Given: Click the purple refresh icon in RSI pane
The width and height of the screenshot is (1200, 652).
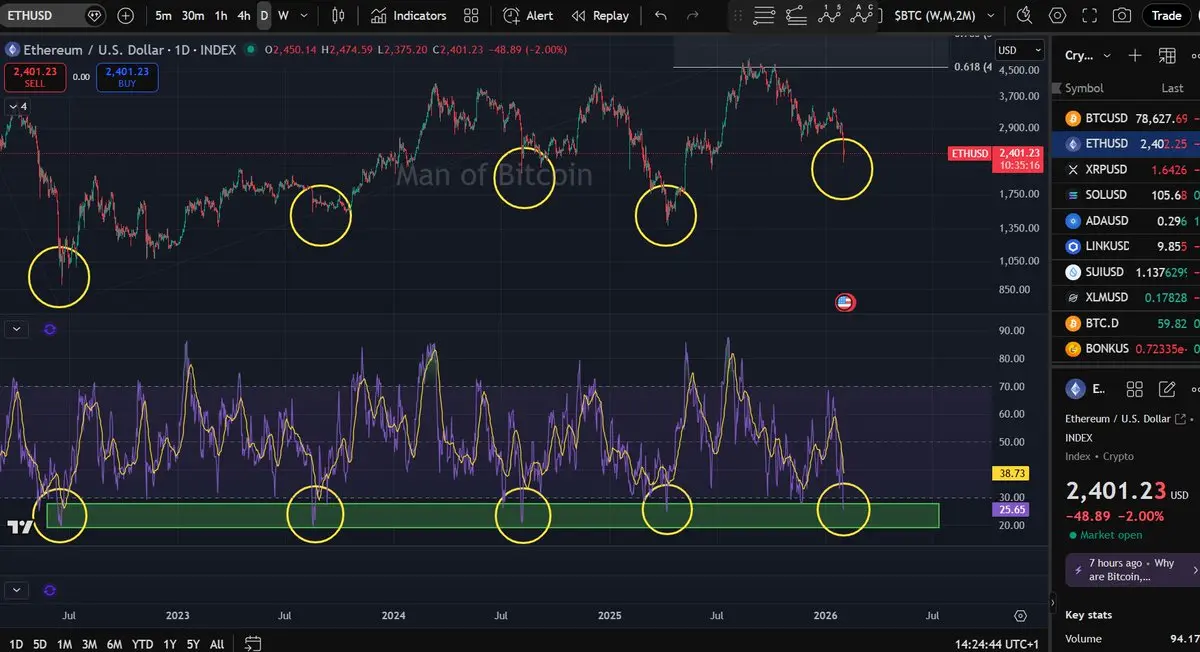Looking at the screenshot, I should pyautogui.click(x=51, y=328).
